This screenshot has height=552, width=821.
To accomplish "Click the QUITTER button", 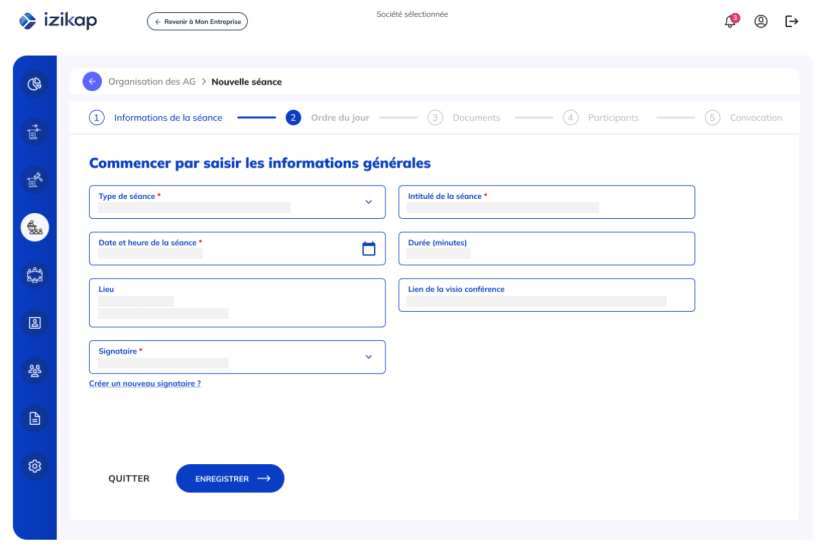I will tap(129, 479).
